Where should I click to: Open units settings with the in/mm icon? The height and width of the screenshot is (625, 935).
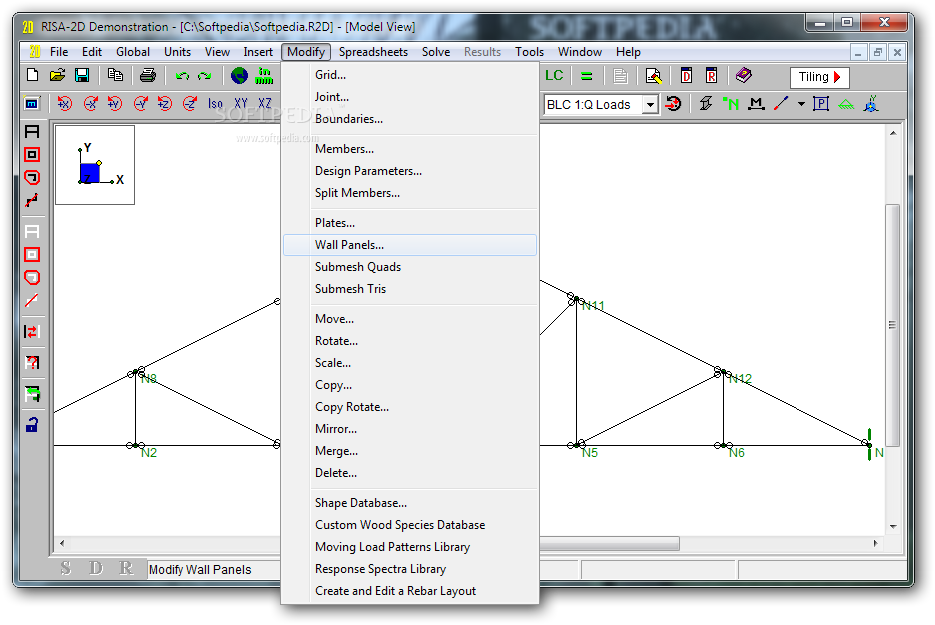(x=264, y=76)
